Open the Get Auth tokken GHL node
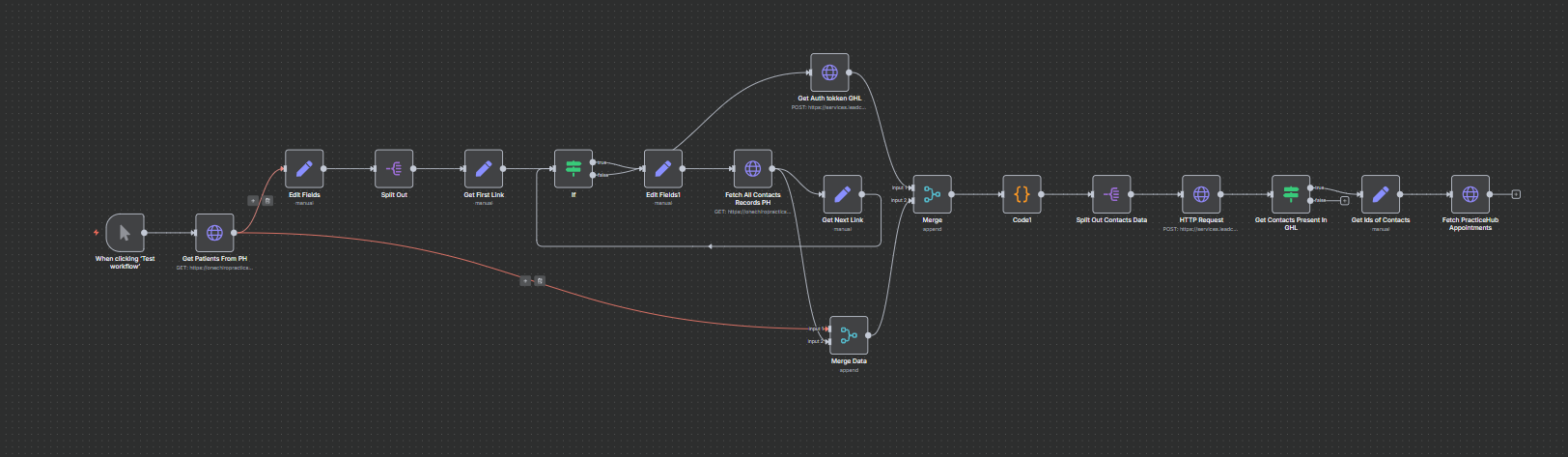 coord(829,72)
